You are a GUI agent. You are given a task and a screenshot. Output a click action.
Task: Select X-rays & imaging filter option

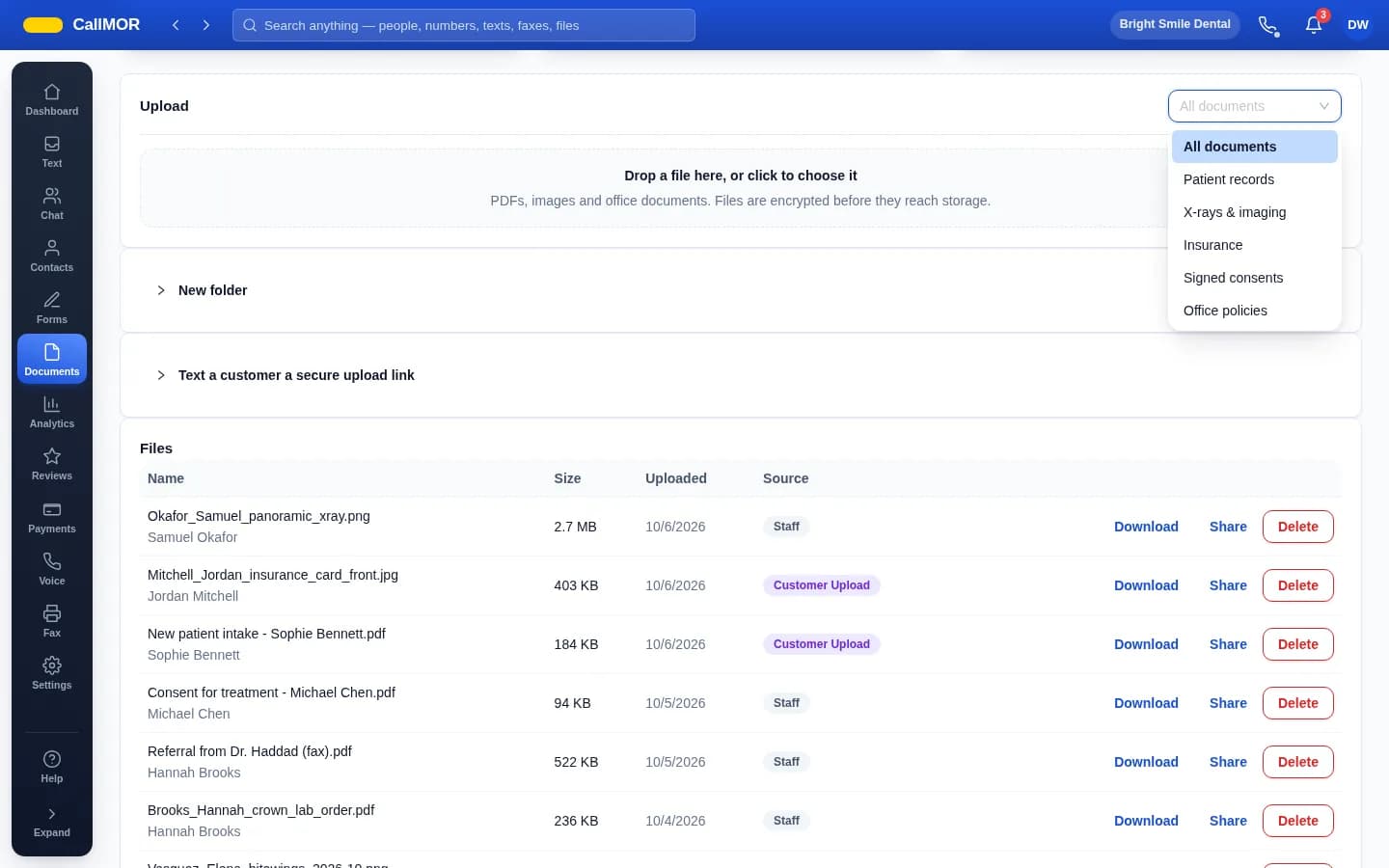click(x=1254, y=212)
